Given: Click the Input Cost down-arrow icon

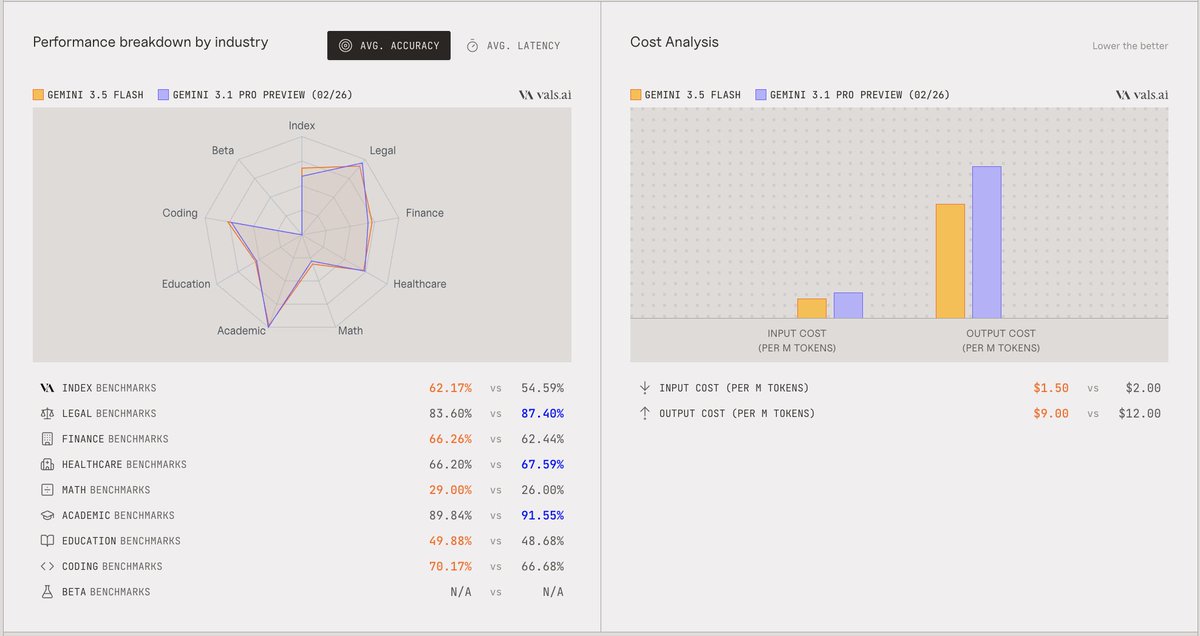Looking at the screenshot, I should pos(644,388).
